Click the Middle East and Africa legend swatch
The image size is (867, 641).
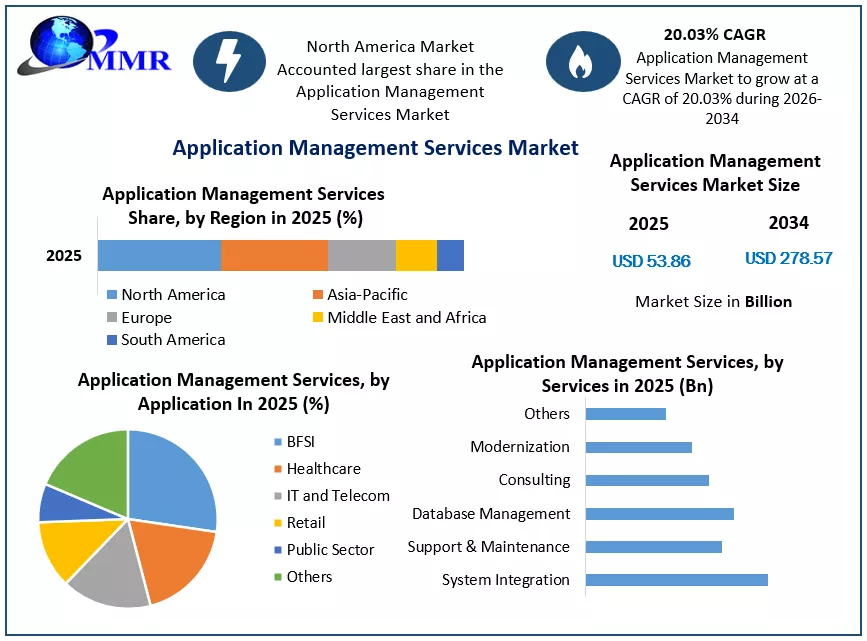[x=317, y=317]
